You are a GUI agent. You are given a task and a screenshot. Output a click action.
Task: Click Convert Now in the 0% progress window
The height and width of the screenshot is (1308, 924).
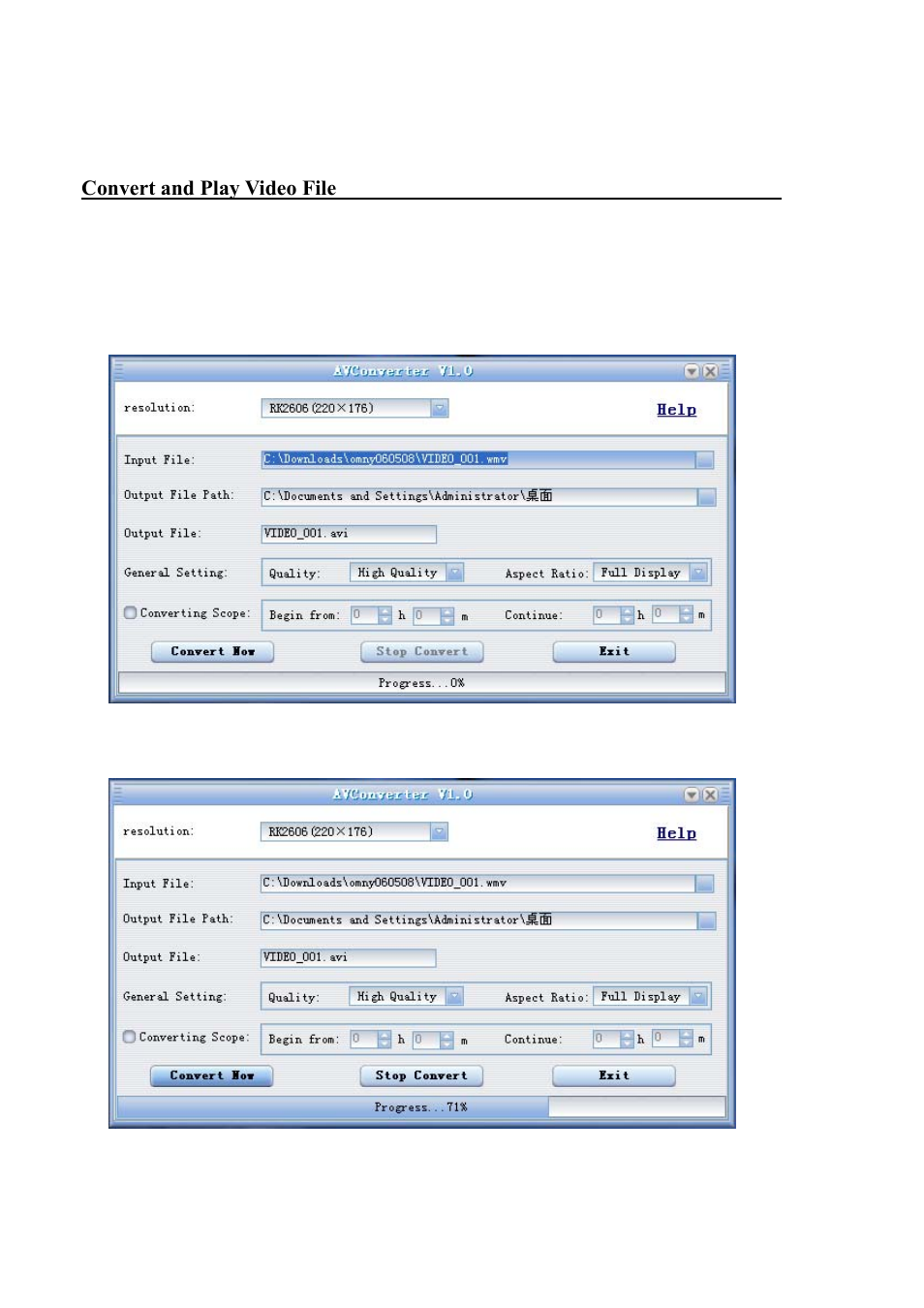(x=212, y=652)
